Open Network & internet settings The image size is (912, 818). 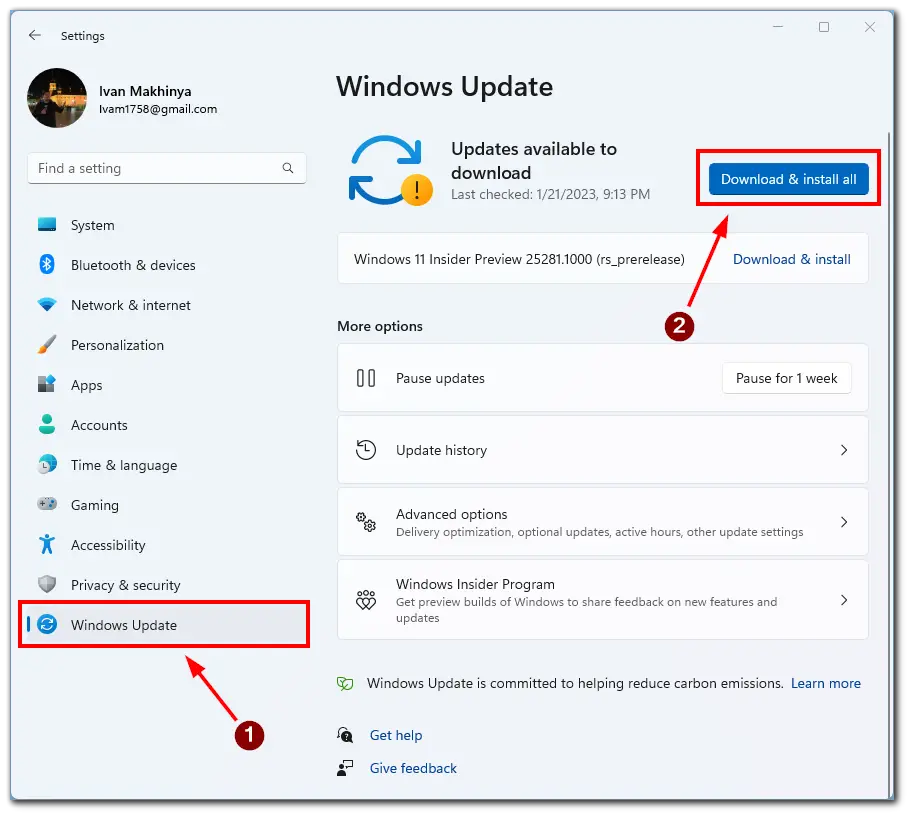pos(166,305)
